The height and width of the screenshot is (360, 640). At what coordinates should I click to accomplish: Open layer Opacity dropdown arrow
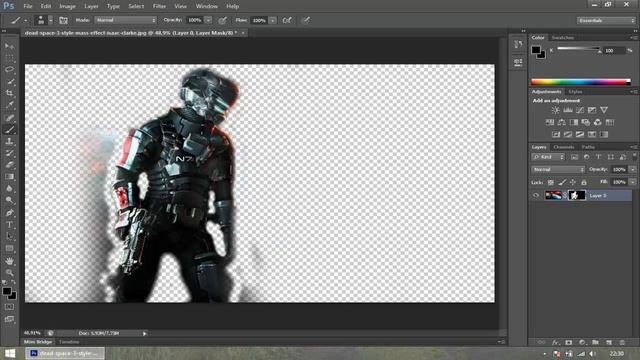(633, 169)
